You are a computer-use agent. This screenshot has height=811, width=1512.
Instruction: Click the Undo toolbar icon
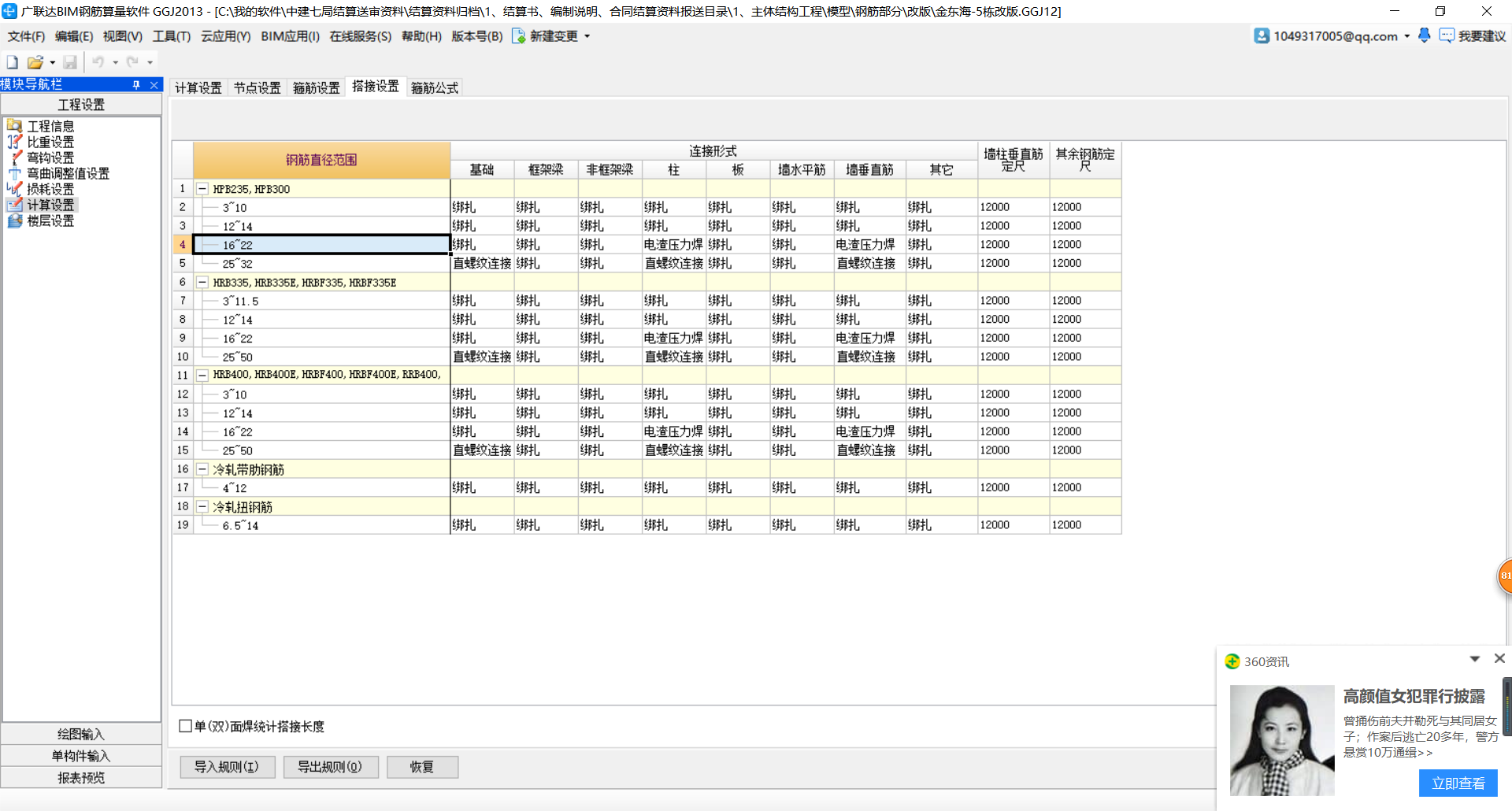tap(98, 62)
